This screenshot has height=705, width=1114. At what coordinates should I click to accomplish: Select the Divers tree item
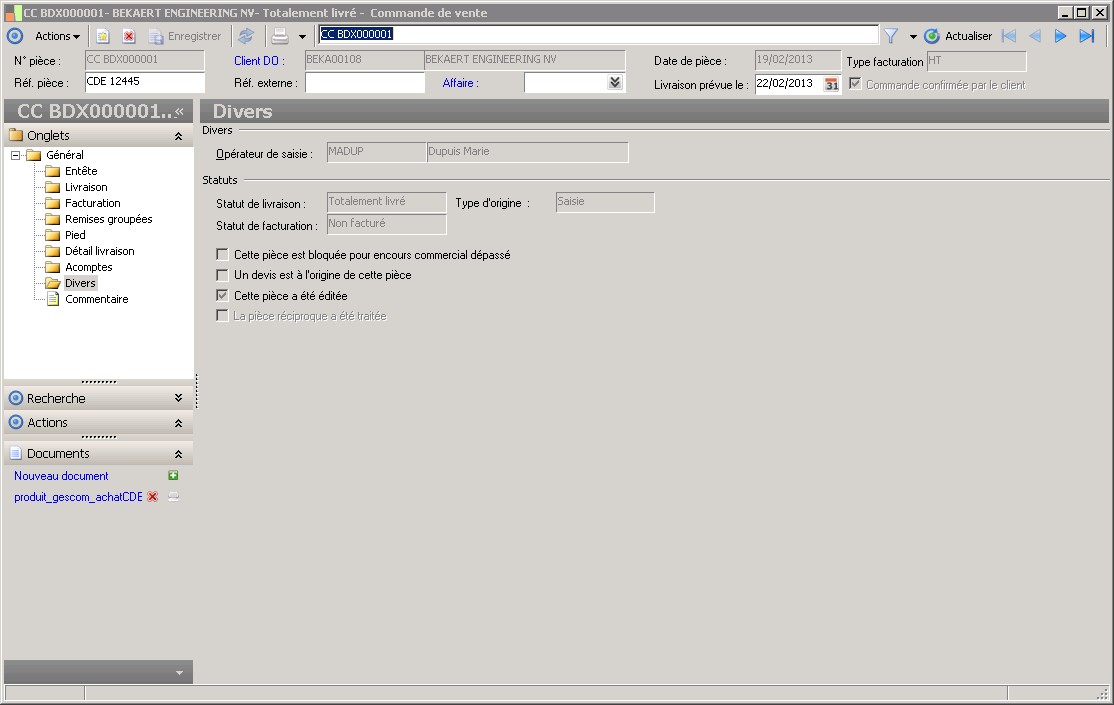pyautogui.click(x=80, y=284)
